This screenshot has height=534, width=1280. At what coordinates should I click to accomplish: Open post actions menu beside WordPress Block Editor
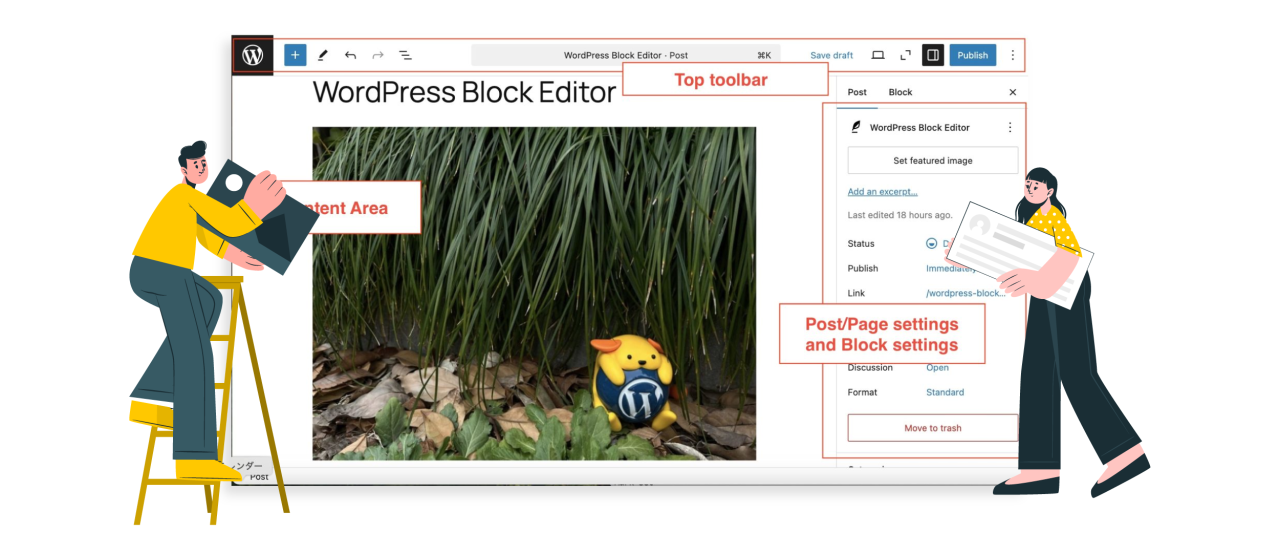pos(1009,128)
